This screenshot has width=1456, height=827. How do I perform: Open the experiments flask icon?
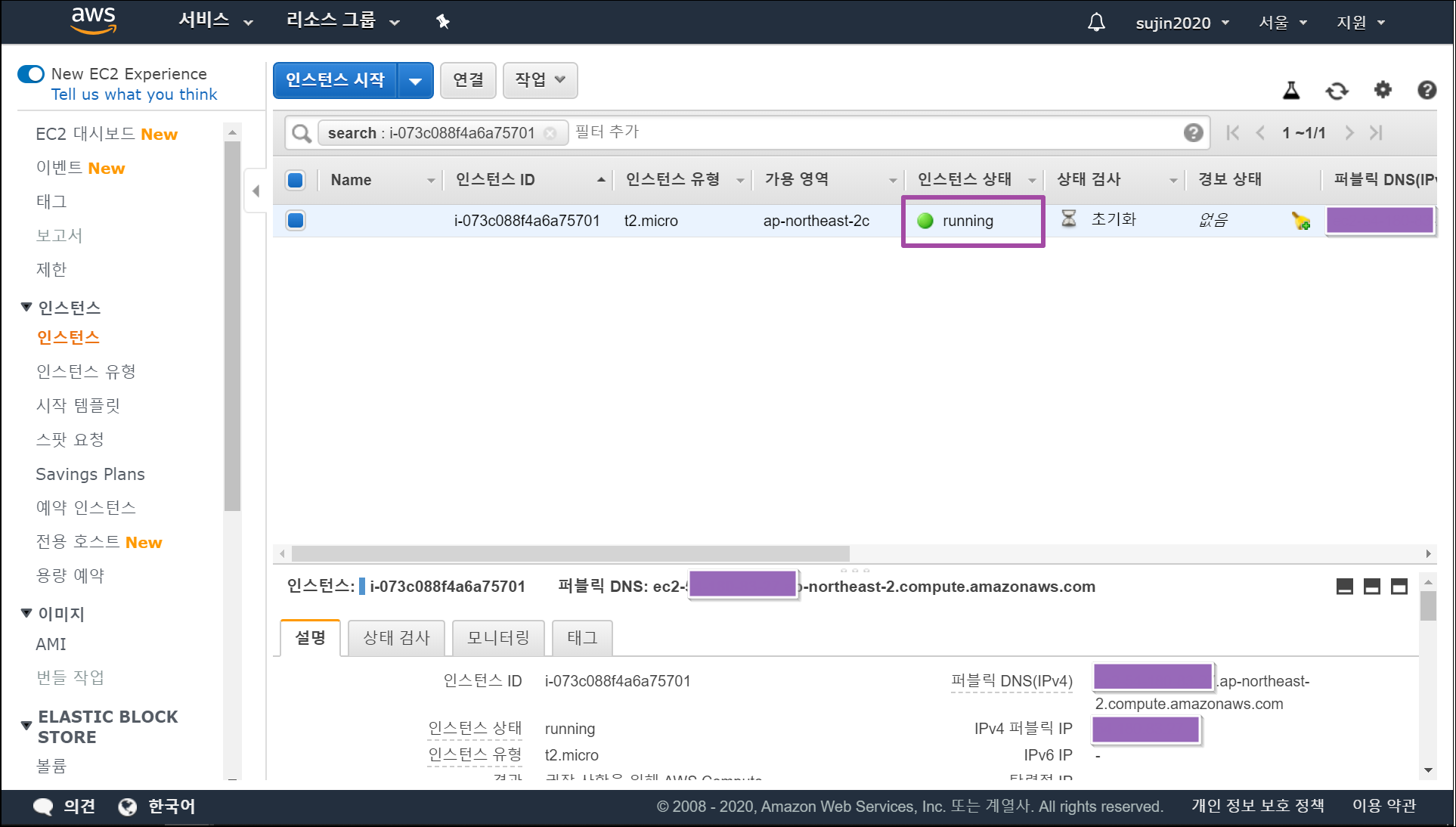click(x=1291, y=91)
